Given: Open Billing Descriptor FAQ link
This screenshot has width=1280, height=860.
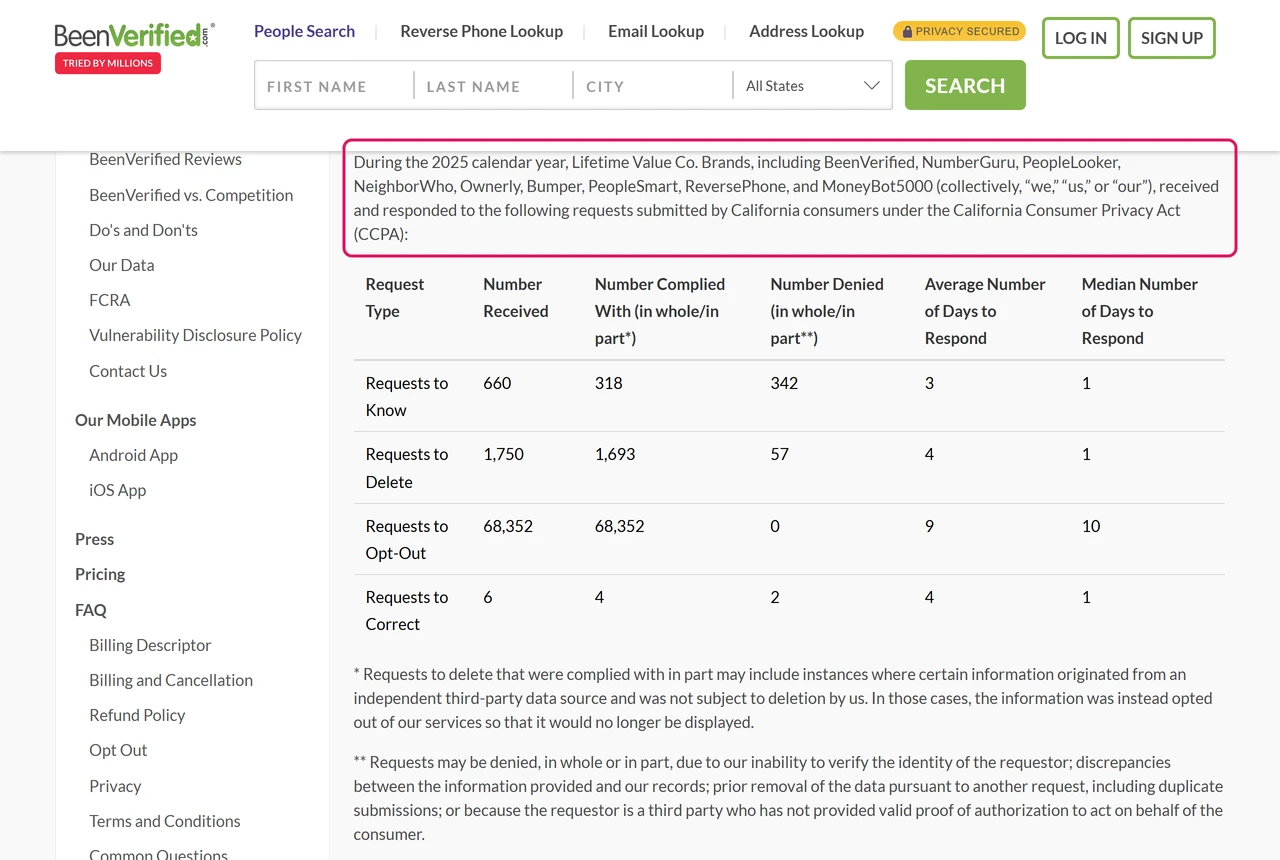Looking at the screenshot, I should [150, 645].
